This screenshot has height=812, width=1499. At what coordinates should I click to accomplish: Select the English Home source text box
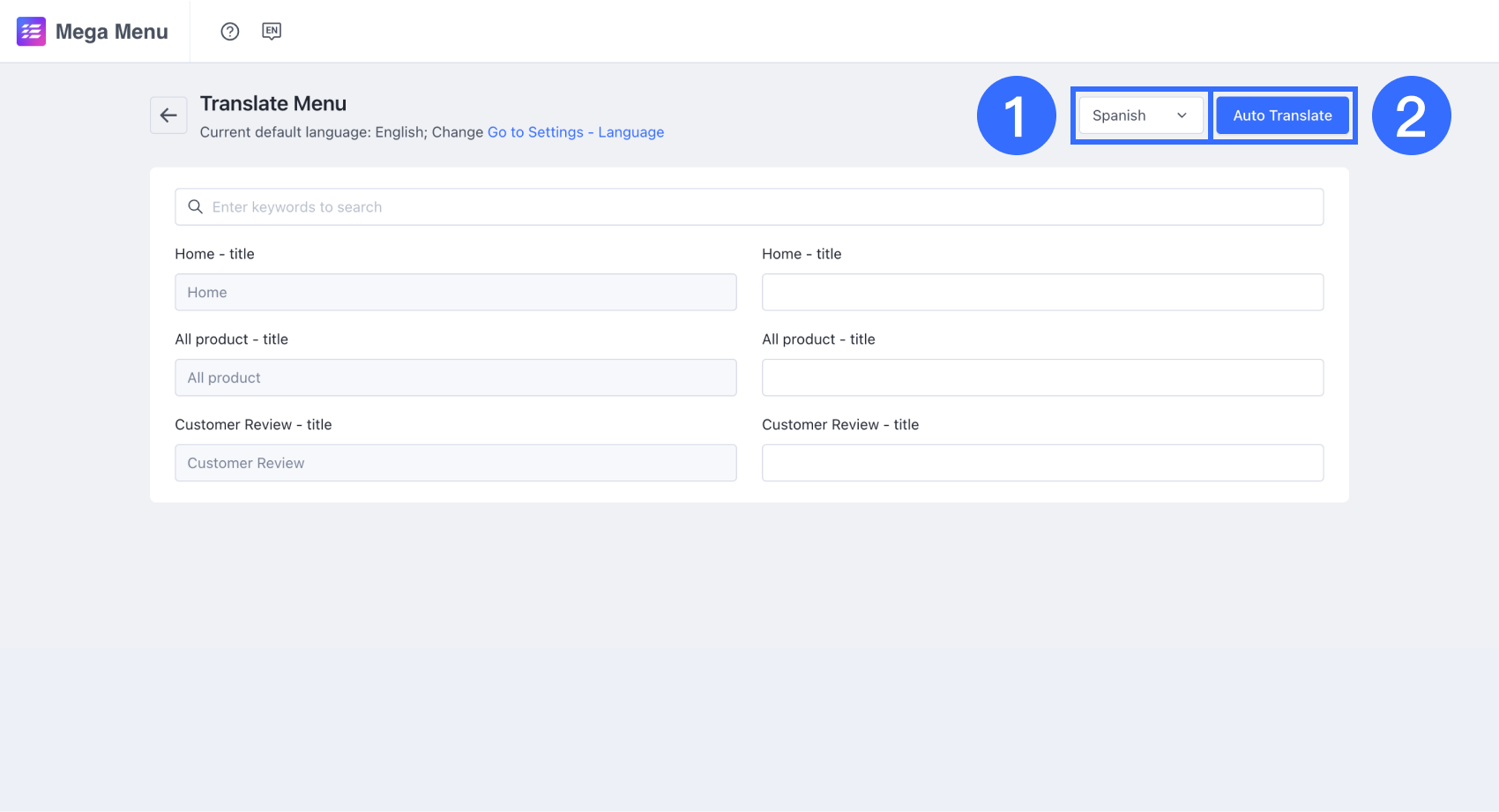click(455, 292)
